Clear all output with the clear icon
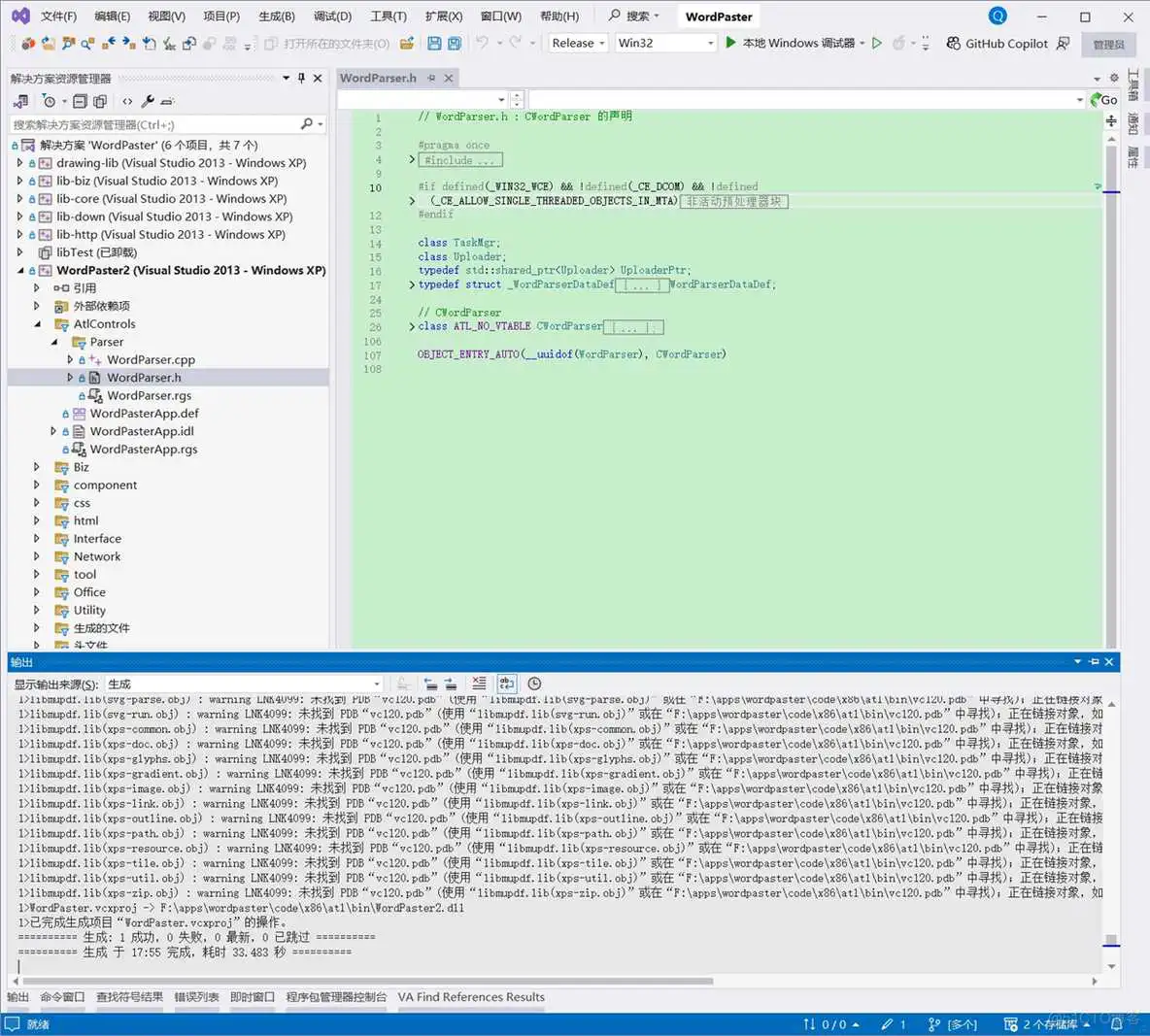Image resolution: width=1150 pixels, height=1036 pixels. coord(479,684)
